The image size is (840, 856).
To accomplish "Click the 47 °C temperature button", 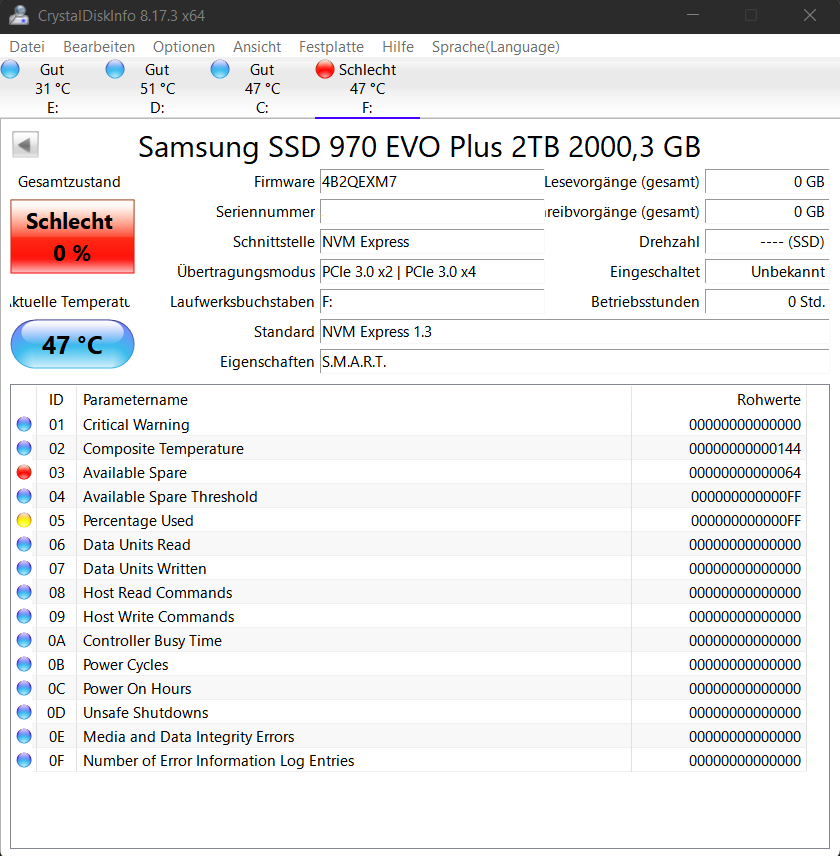I will 73,344.
